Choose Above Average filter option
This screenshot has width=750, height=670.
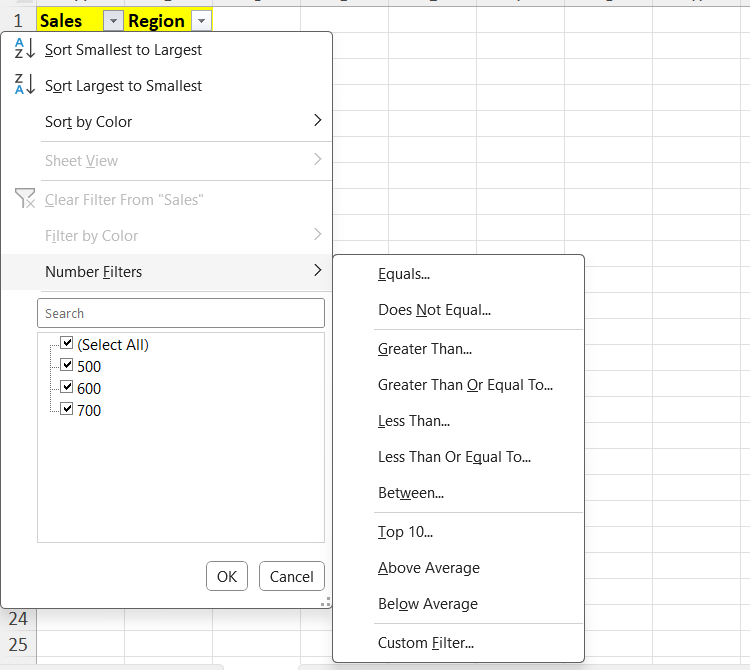pyautogui.click(x=458, y=568)
